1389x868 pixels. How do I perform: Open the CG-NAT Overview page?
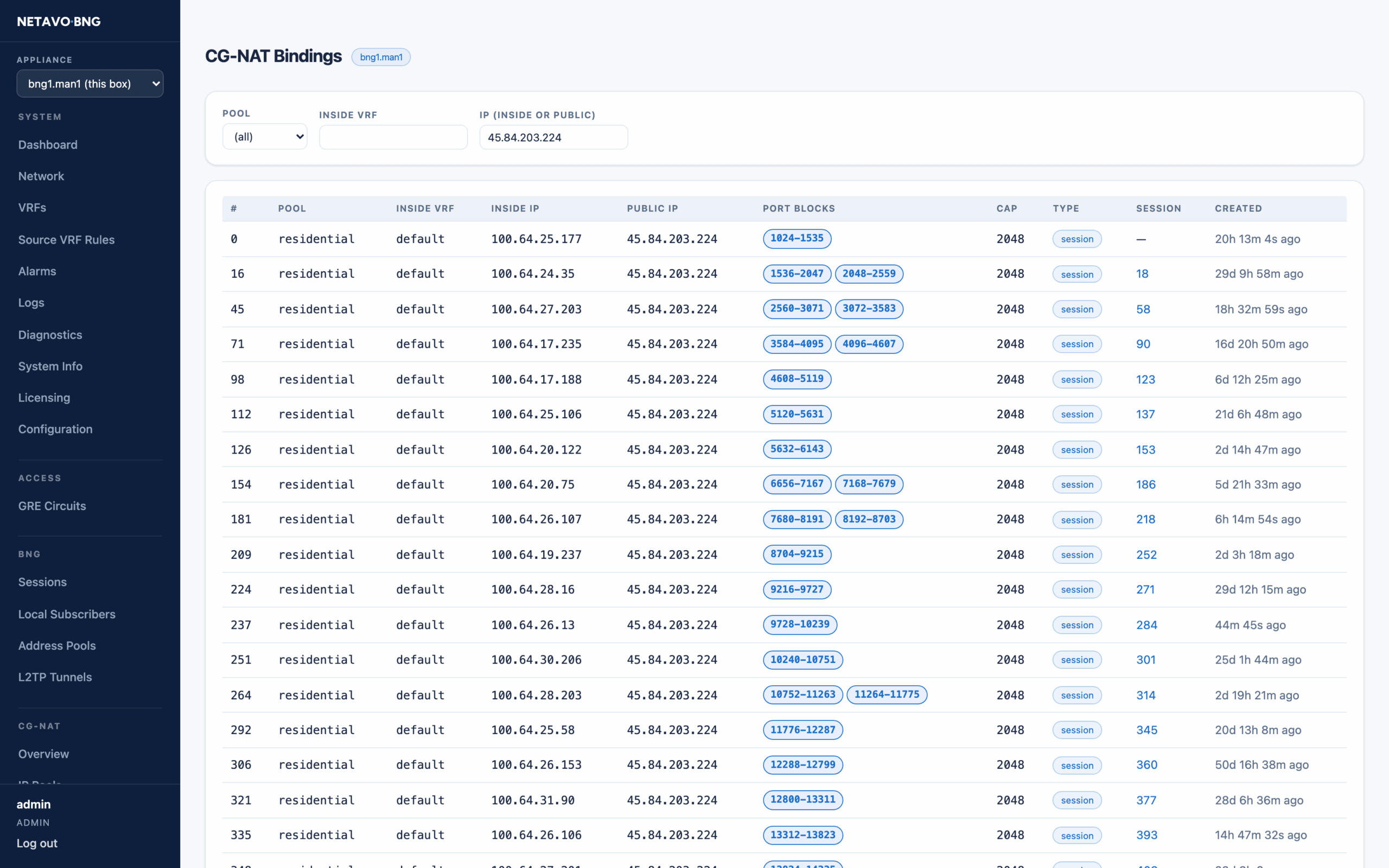tap(43, 754)
